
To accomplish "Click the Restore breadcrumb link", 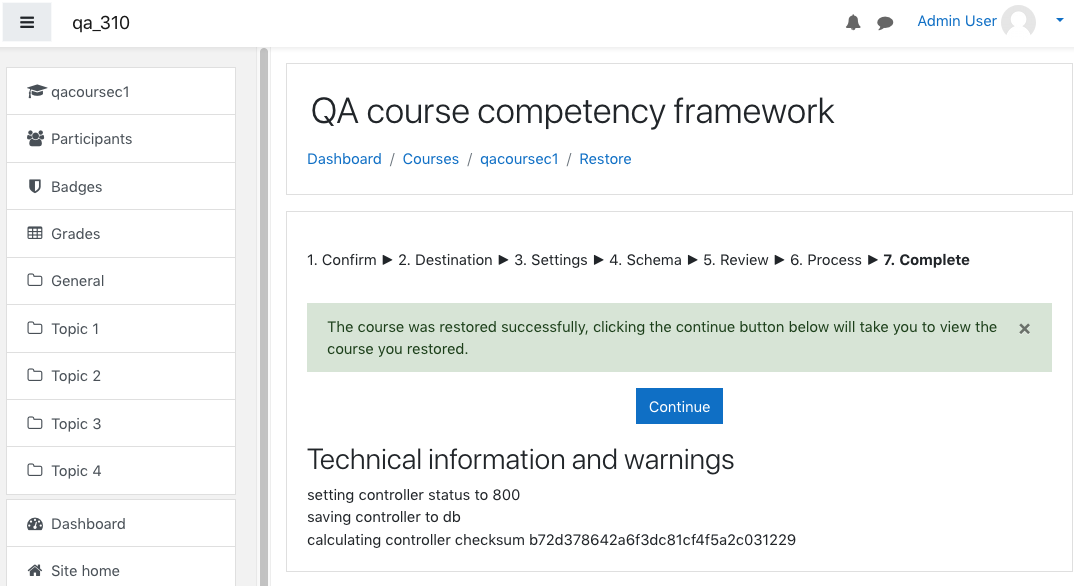I will (x=605, y=159).
